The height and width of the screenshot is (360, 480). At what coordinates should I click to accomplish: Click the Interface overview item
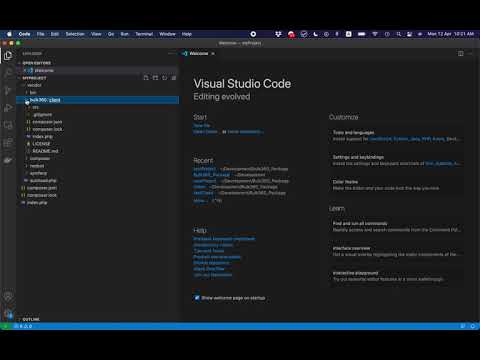point(396,251)
